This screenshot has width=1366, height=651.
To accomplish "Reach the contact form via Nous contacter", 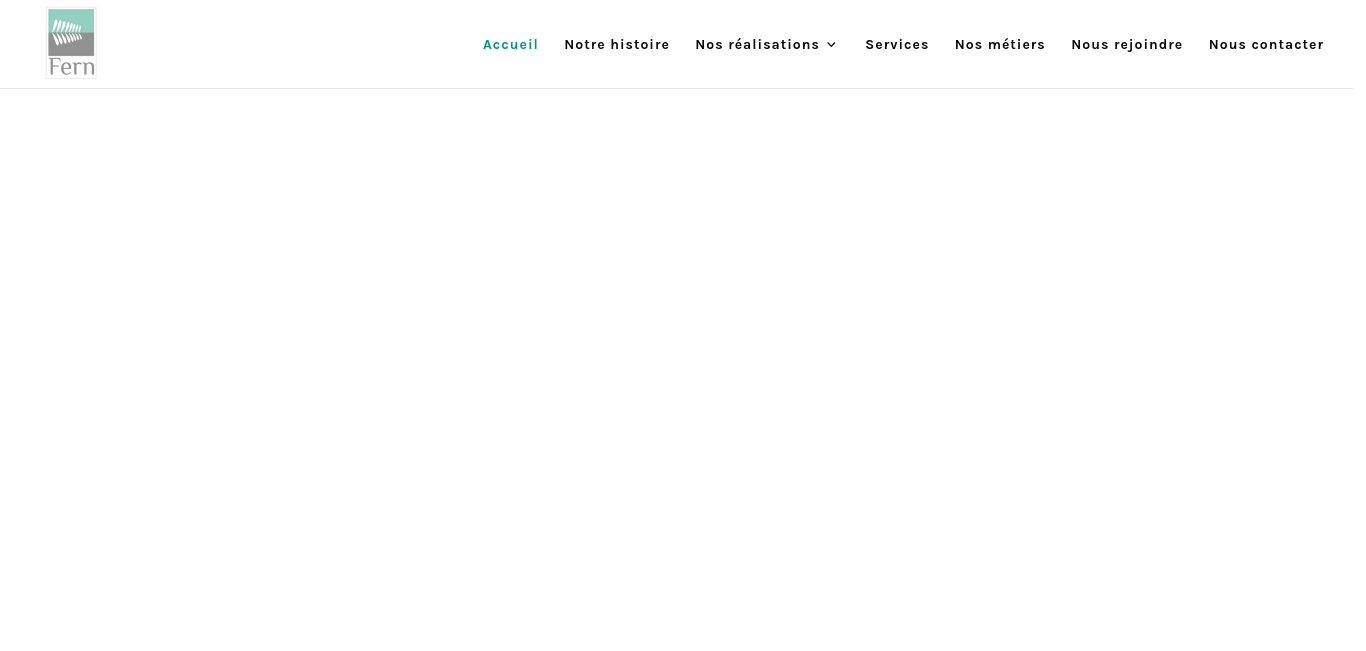I will click(1265, 45).
